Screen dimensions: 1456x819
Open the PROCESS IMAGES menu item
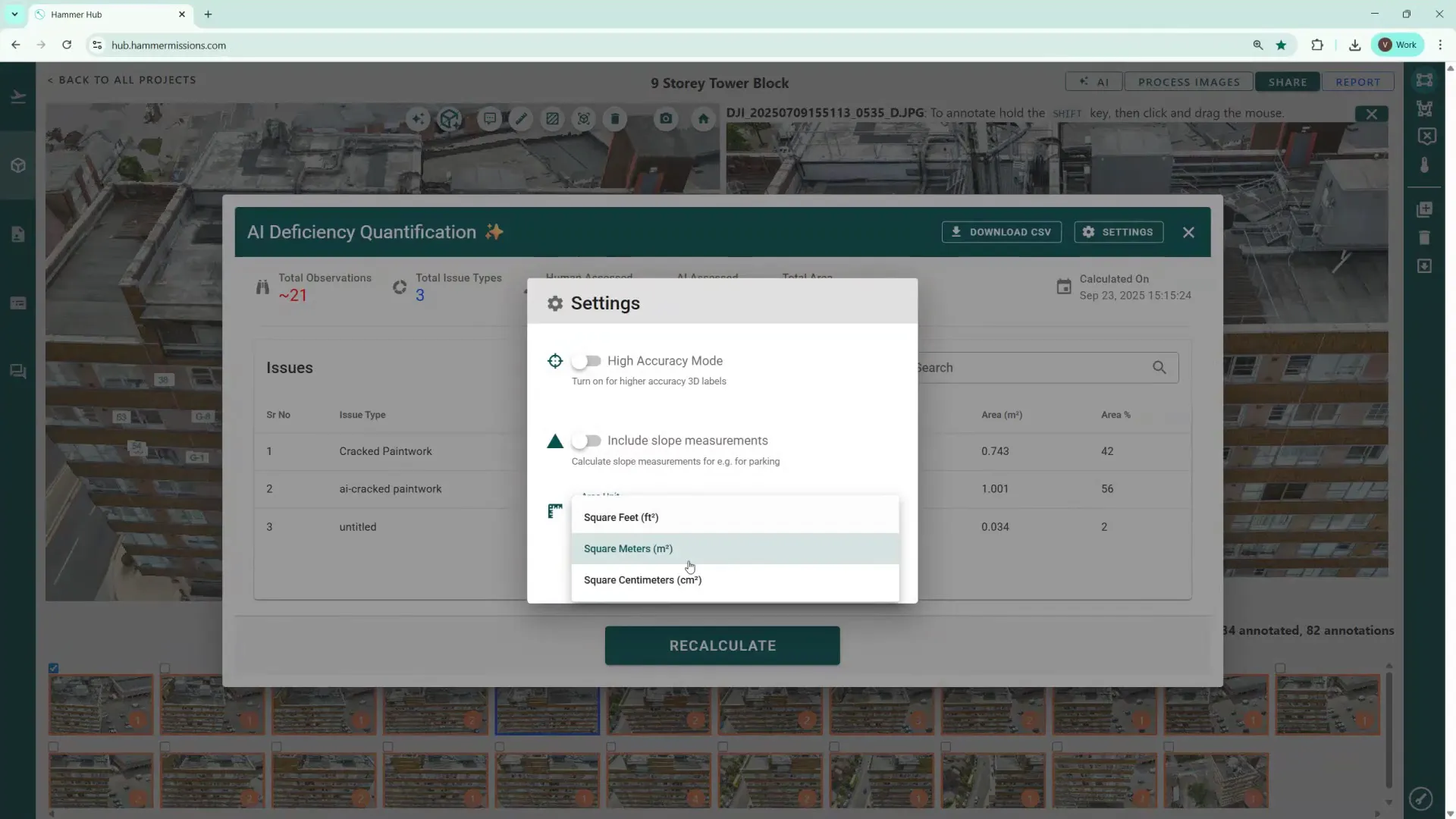pyautogui.click(x=1188, y=82)
